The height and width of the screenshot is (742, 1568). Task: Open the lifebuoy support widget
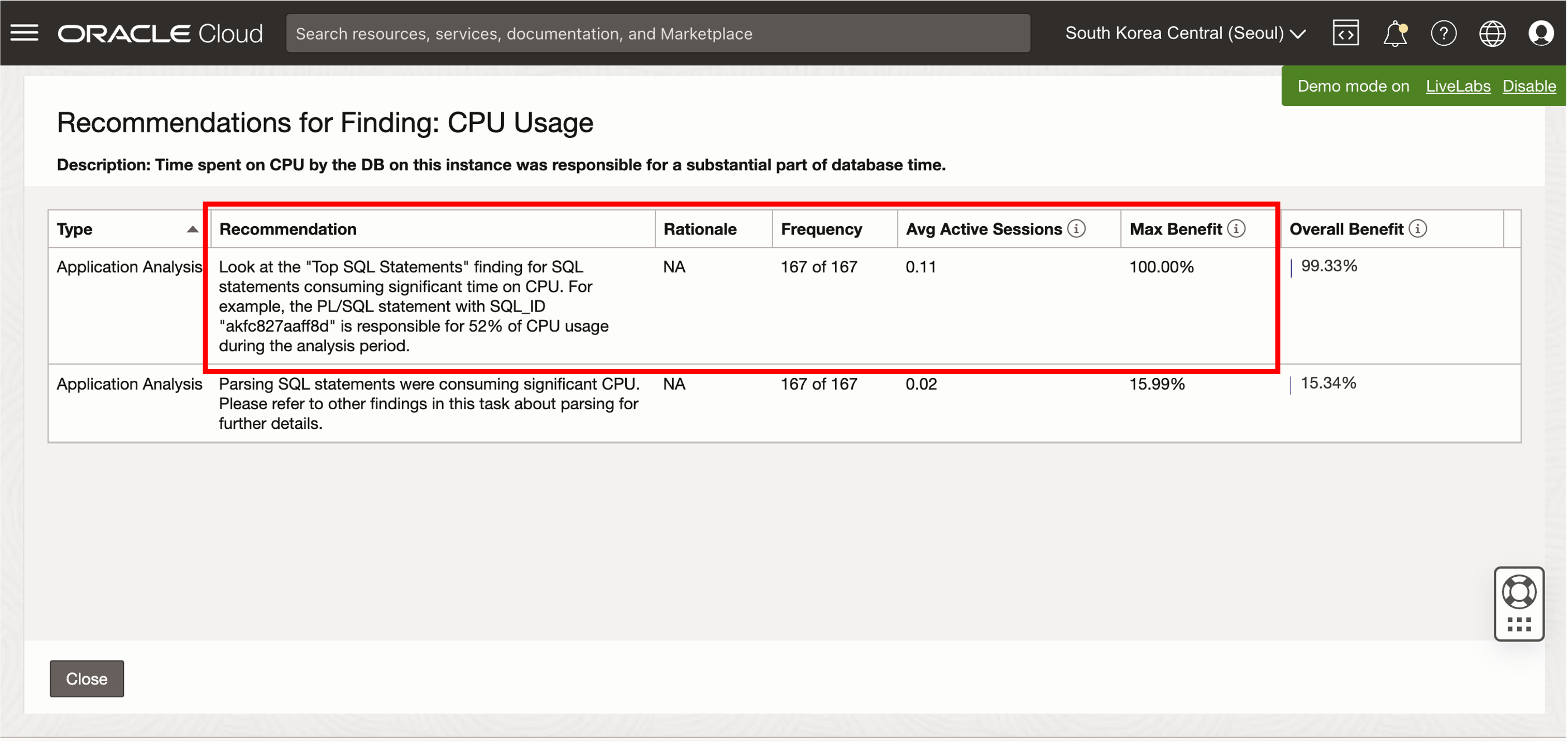point(1519,592)
